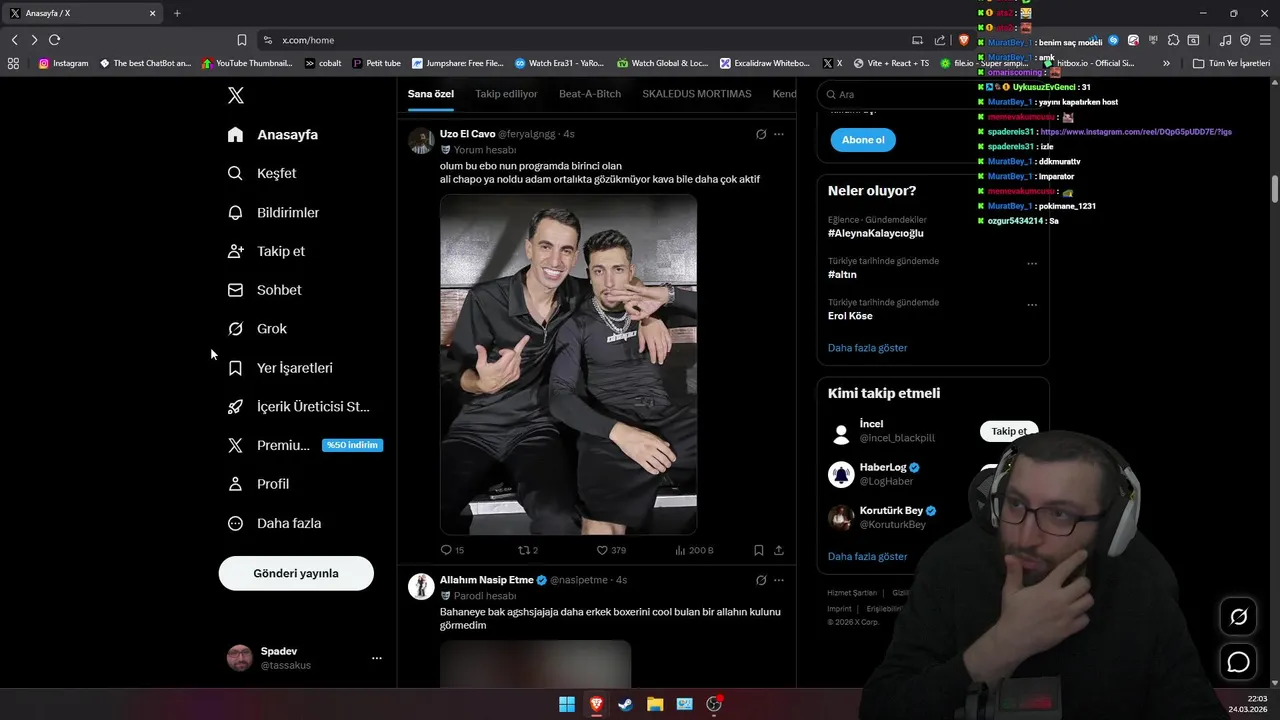Switch to Beat-A-Bitch tab
This screenshot has width=1280, height=720.
point(590,94)
